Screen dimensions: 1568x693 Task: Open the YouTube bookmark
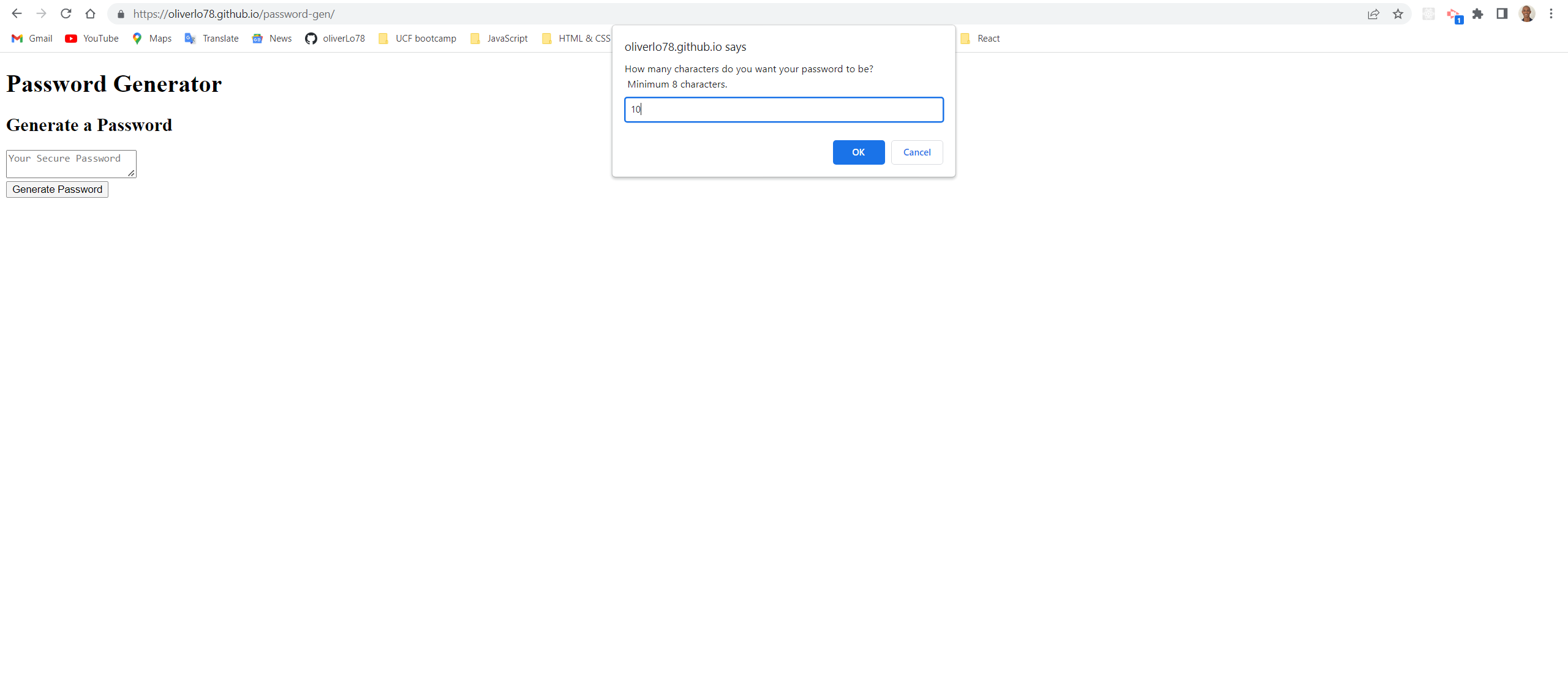click(91, 38)
